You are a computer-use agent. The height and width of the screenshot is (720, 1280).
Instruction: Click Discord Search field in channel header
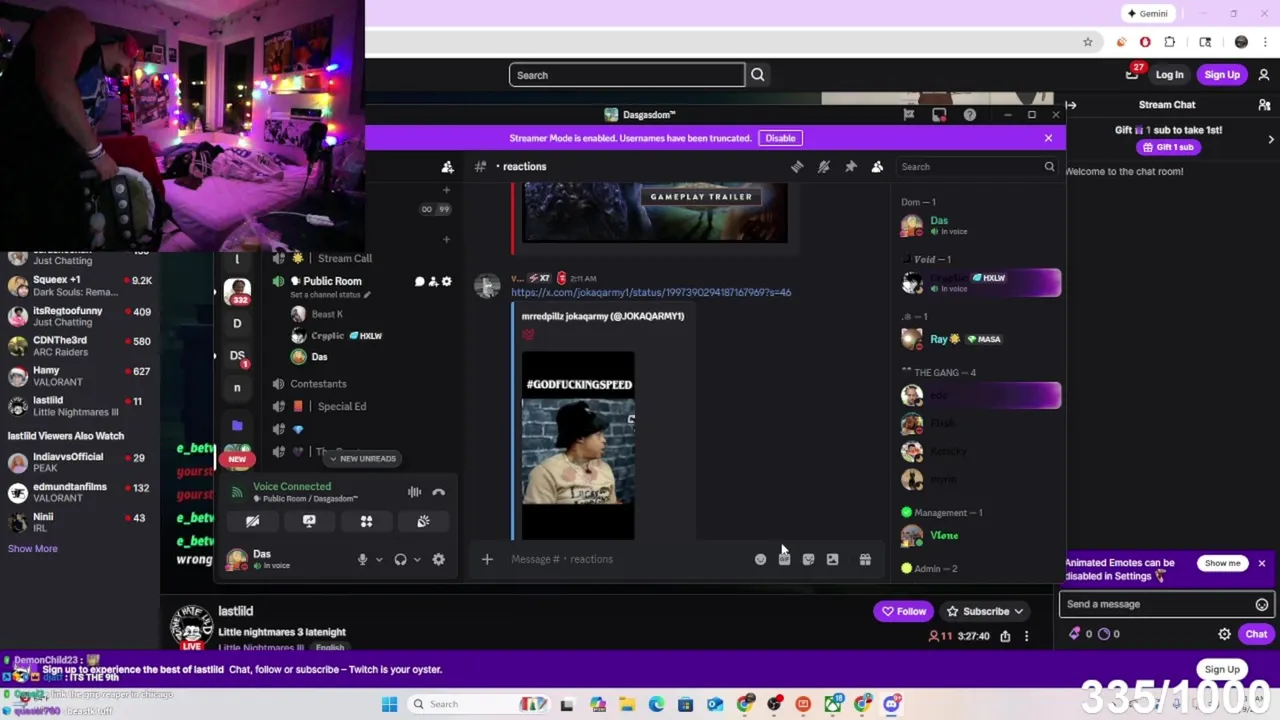977,167
